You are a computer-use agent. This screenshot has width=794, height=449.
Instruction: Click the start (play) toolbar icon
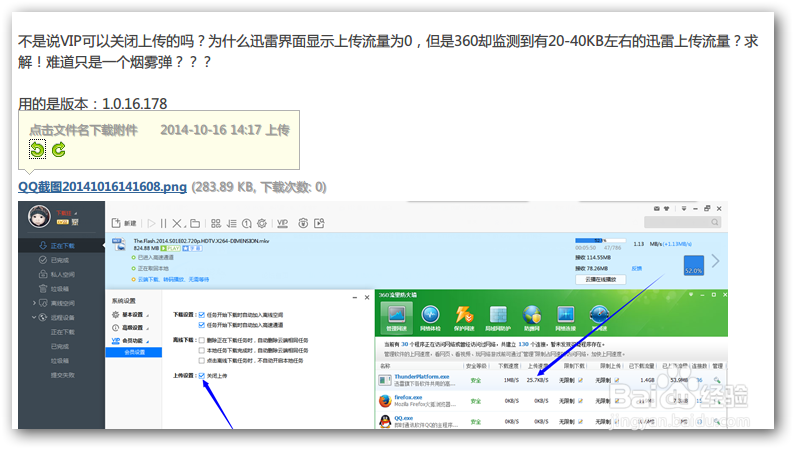151,223
